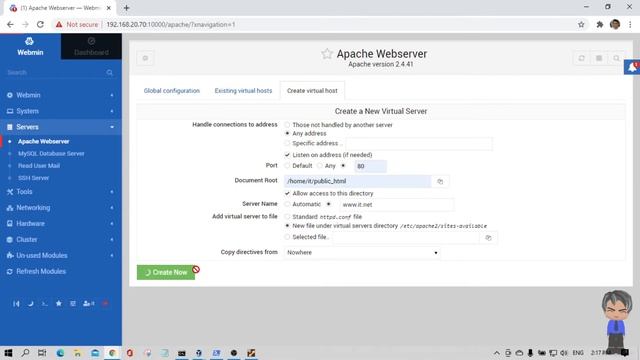
Task: Select 'Automatic' server name radio
Action: pos(287,204)
